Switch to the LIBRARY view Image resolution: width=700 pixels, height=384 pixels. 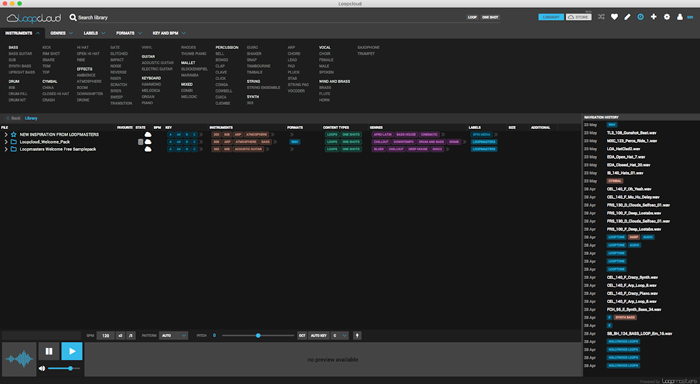pyautogui.click(x=551, y=17)
